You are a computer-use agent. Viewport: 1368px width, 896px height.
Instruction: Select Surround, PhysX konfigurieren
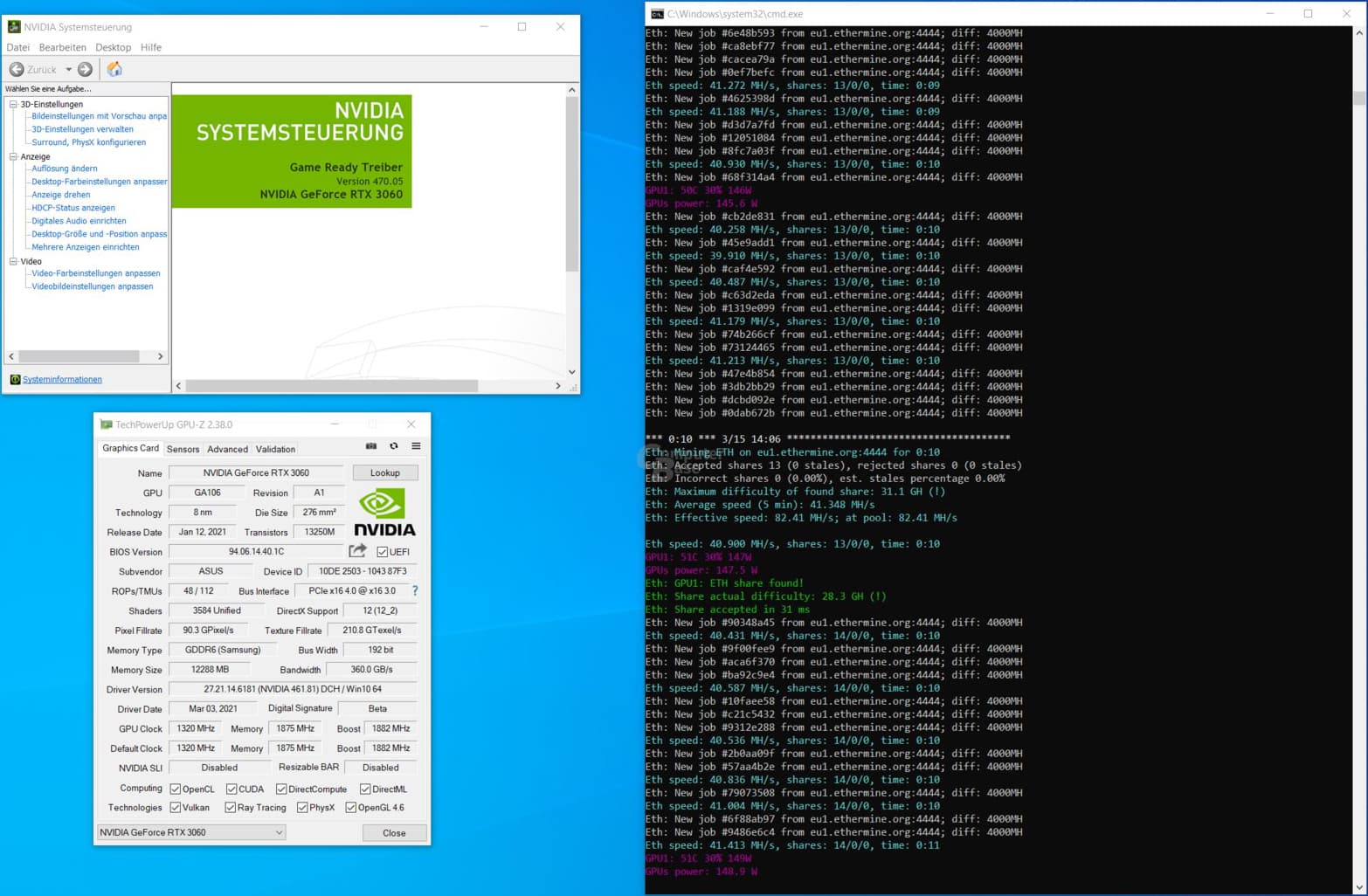[89, 142]
